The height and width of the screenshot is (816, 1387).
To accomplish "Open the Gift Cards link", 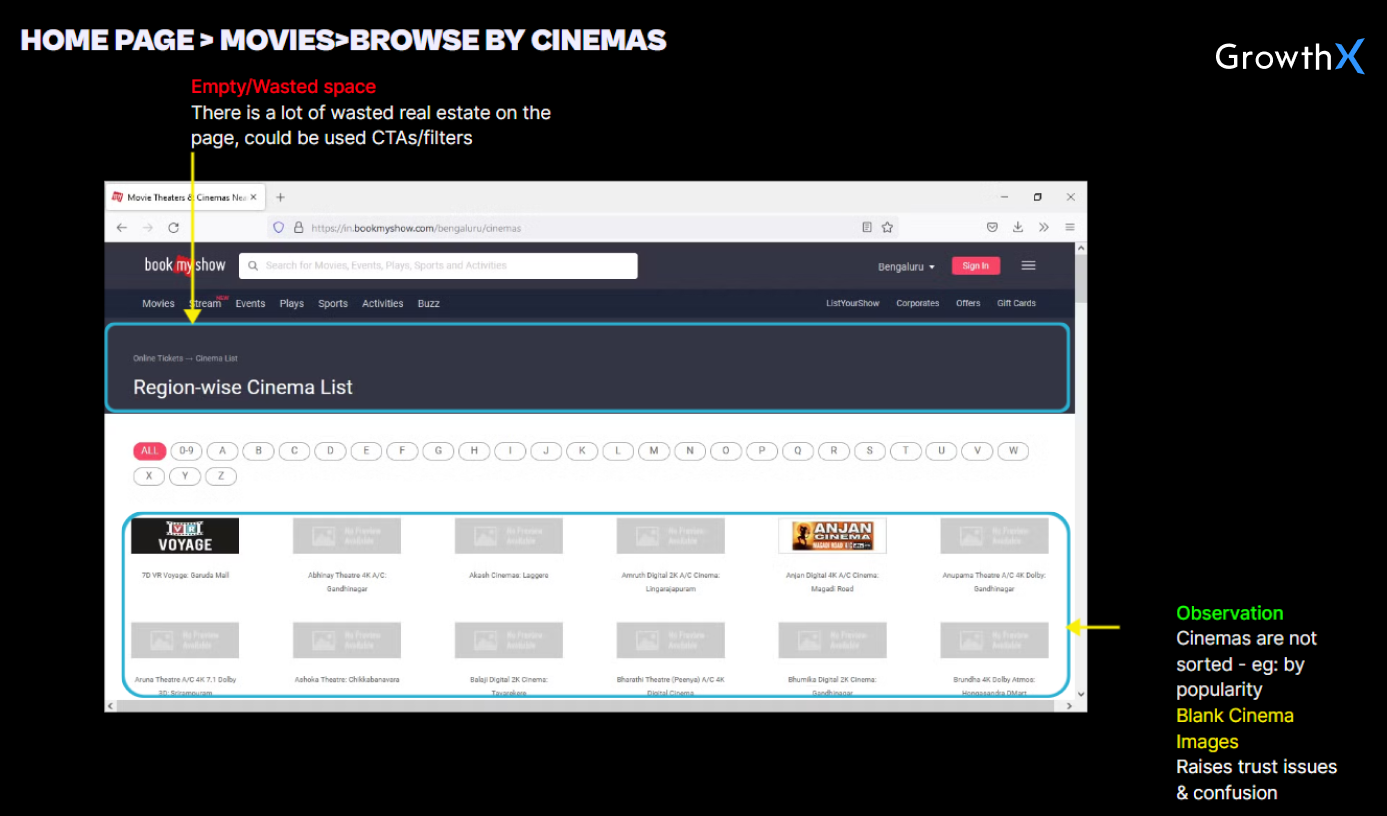I will point(1016,304).
